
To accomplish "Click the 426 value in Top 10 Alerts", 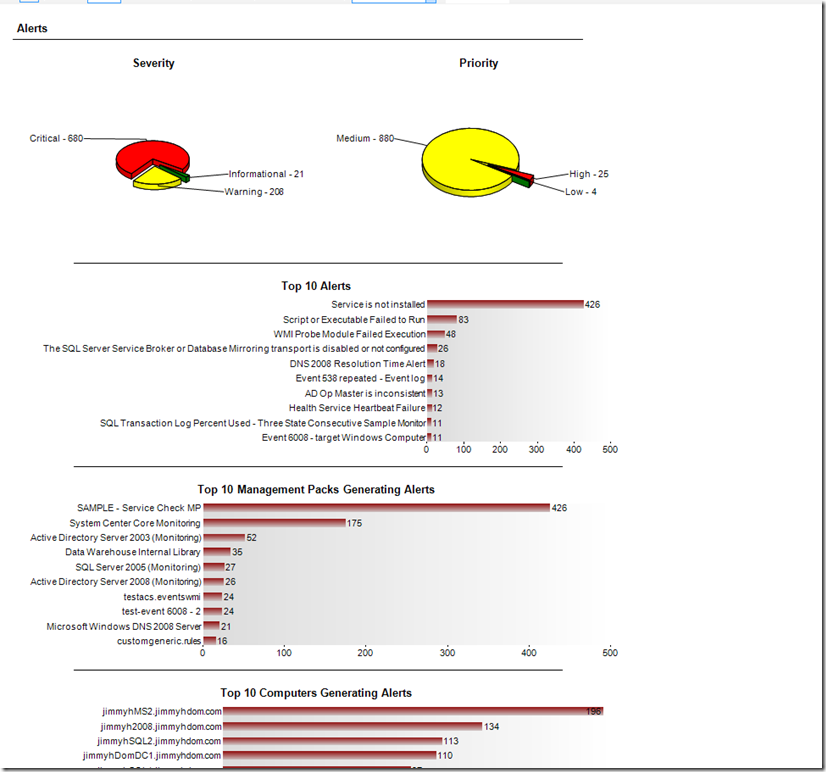I will click(593, 305).
